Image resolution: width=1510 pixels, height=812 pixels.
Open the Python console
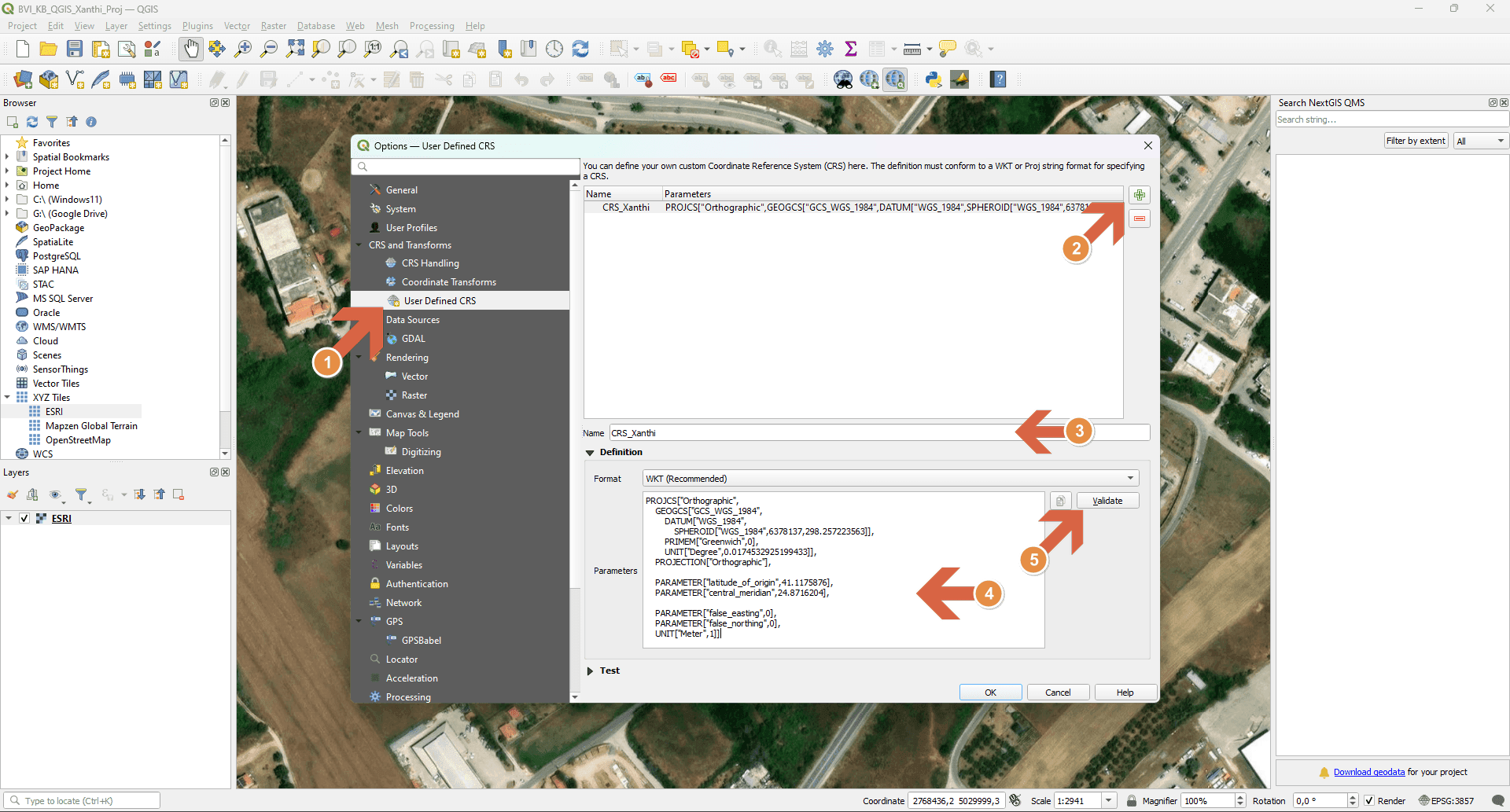point(934,79)
